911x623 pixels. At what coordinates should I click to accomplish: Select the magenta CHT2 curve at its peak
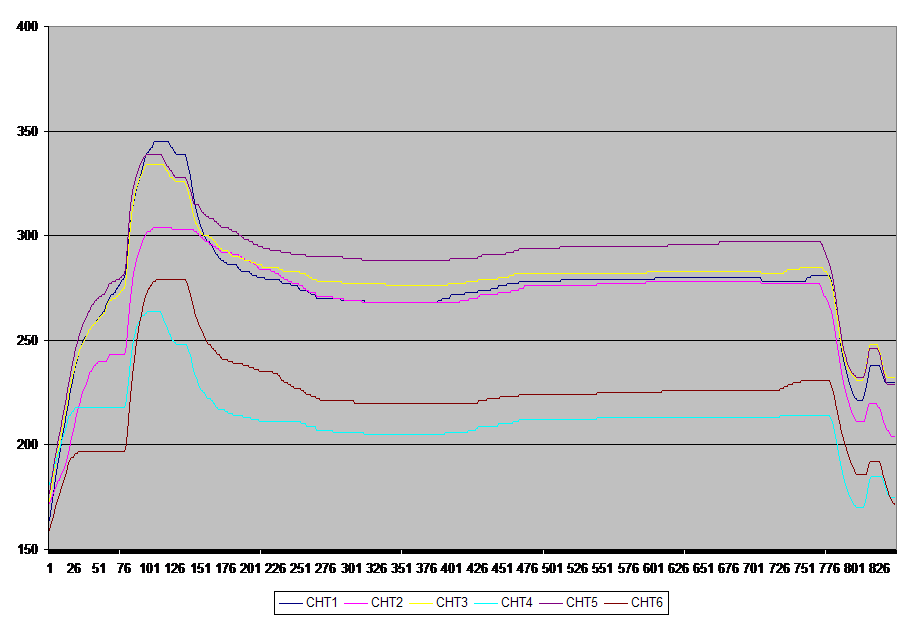tap(160, 227)
